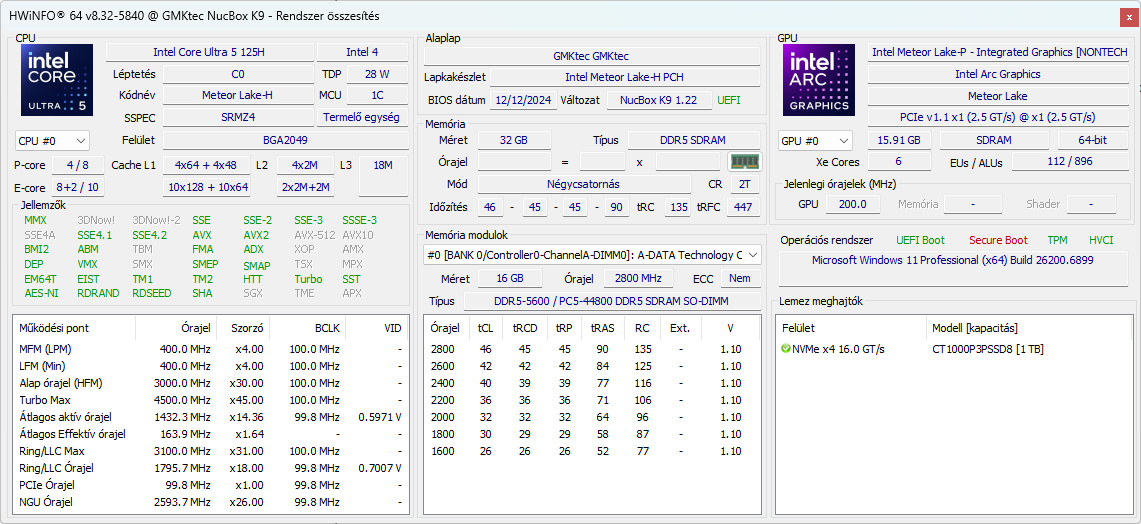The height and width of the screenshot is (524, 1141).
Task: Select the CT1000P3PSSD8 drive entry
Action: [988, 349]
